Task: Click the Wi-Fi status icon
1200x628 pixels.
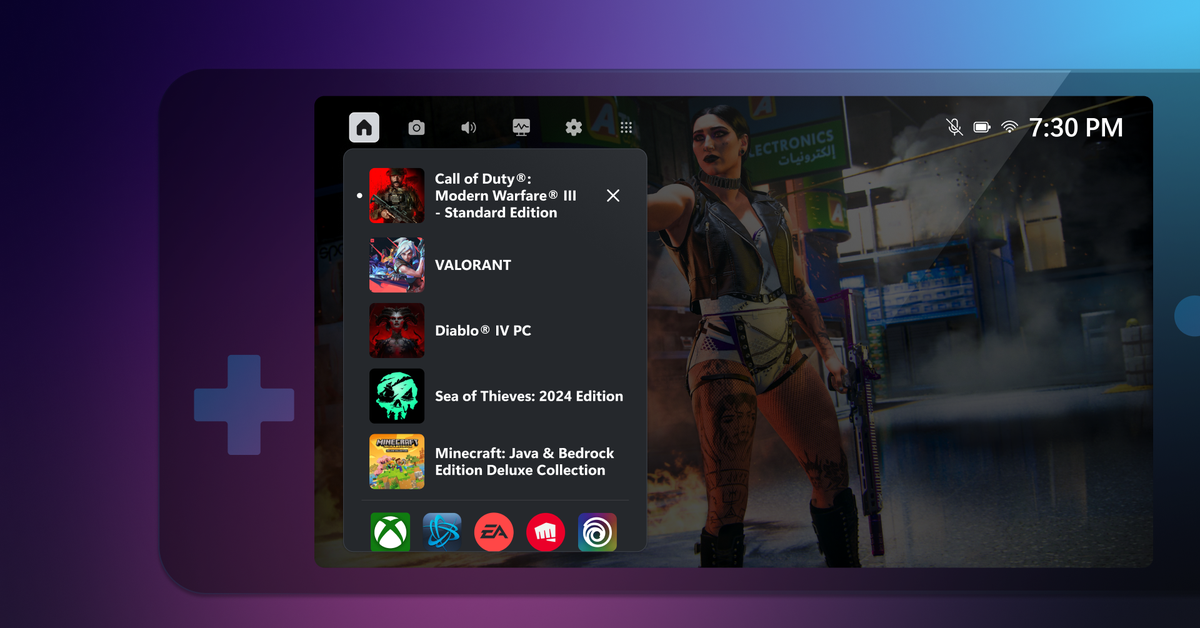Action: click(x=1010, y=127)
